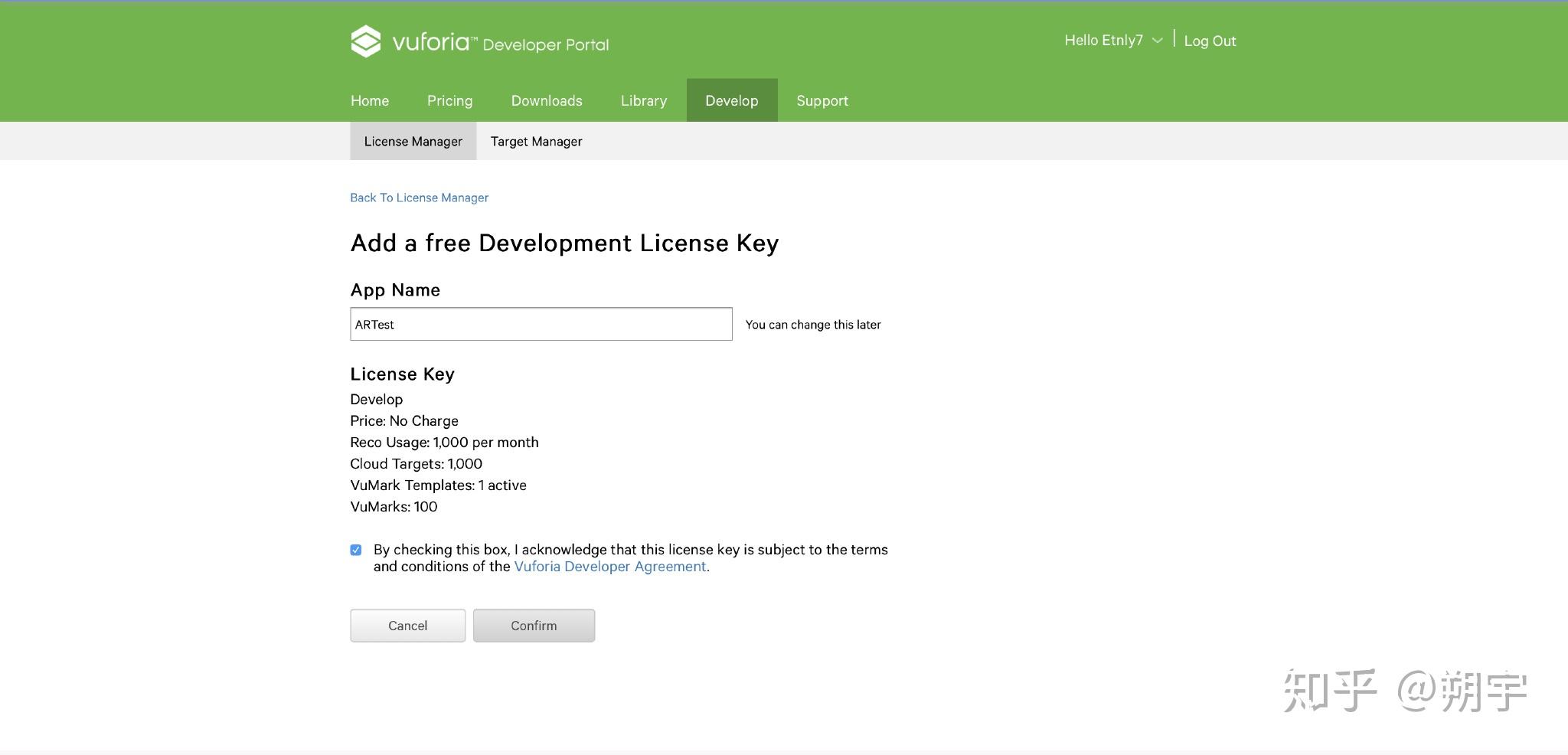Go to the Home nav tab
Image resolution: width=1568 pixels, height=755 pixels.
[370, 100]
